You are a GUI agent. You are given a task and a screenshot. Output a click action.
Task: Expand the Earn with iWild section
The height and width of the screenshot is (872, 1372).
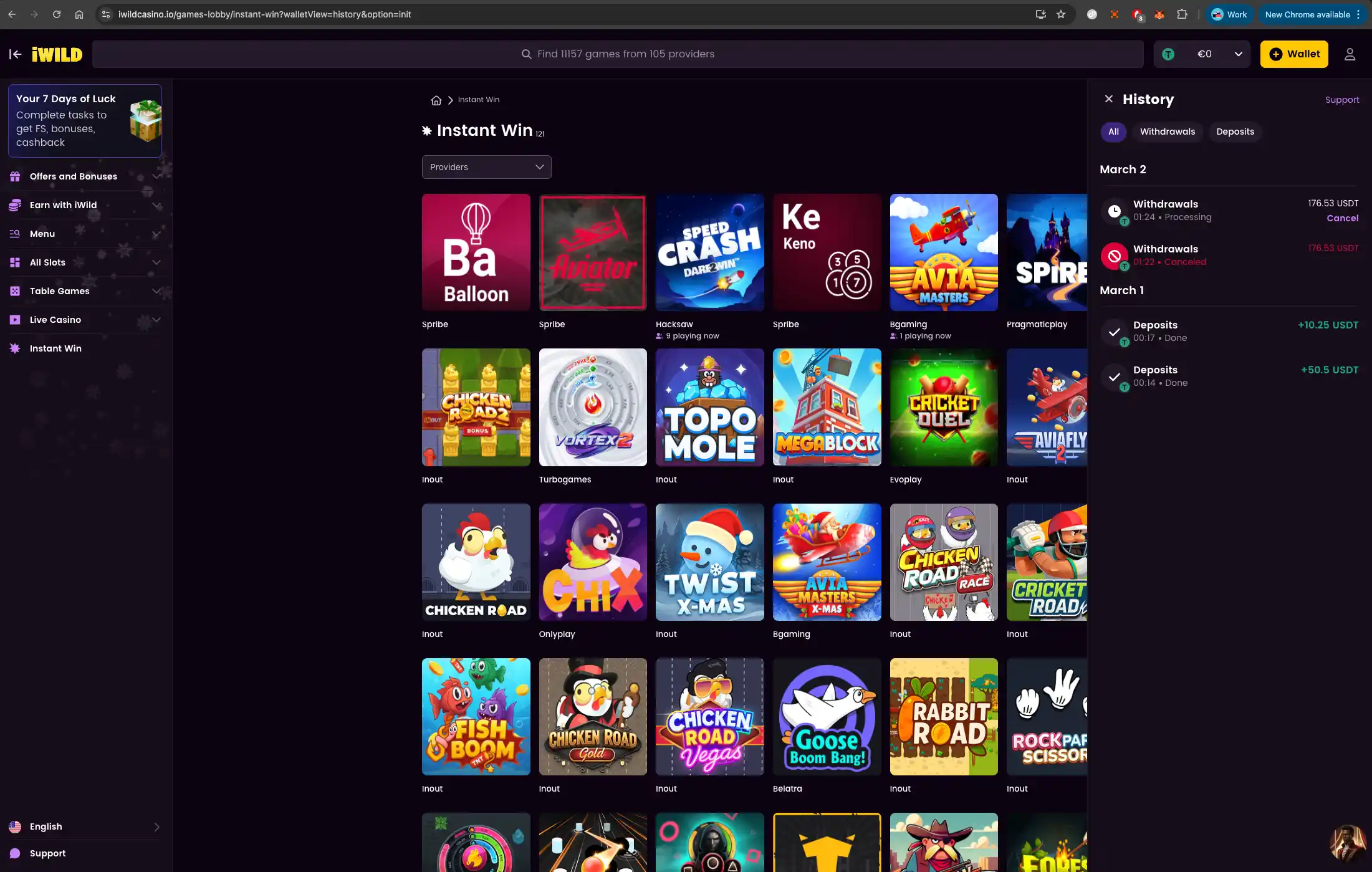156,205
